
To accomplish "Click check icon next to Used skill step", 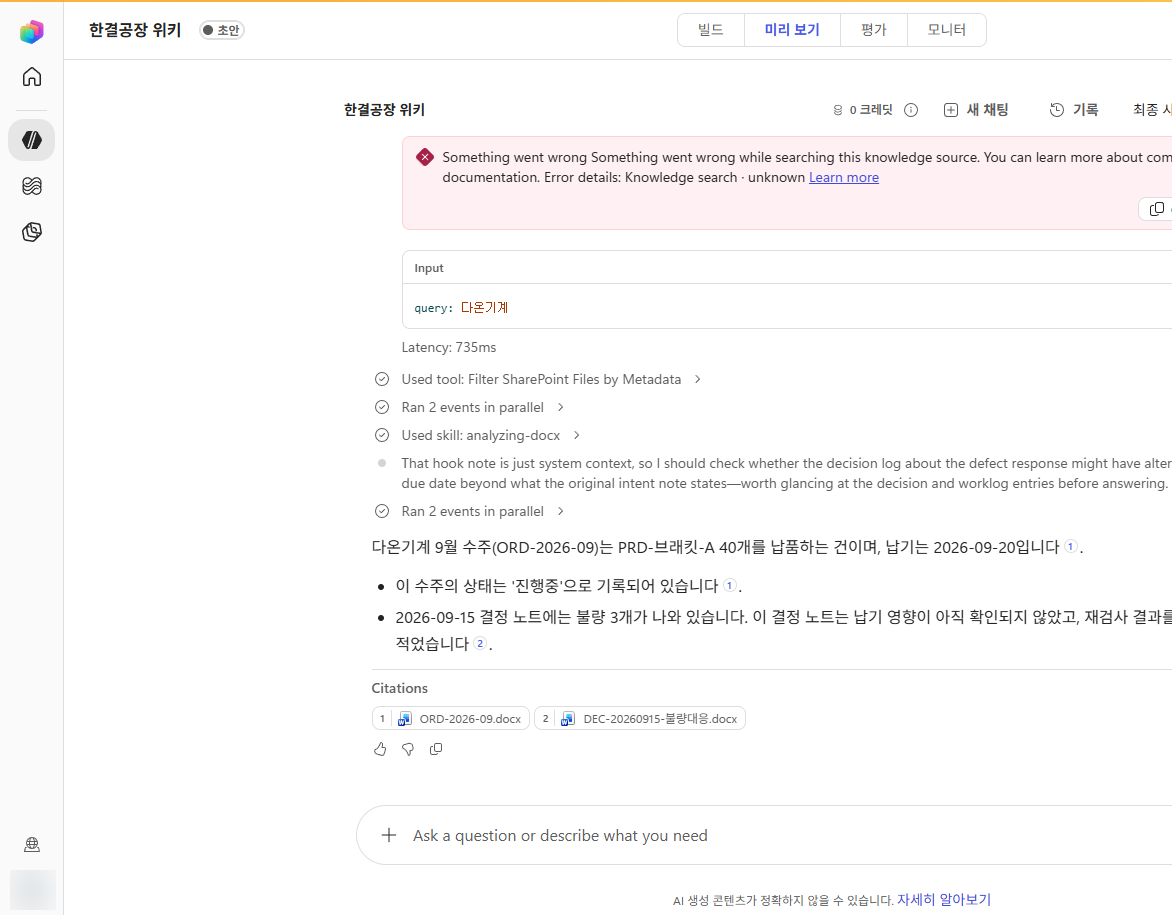I will (x=382, y=435).
